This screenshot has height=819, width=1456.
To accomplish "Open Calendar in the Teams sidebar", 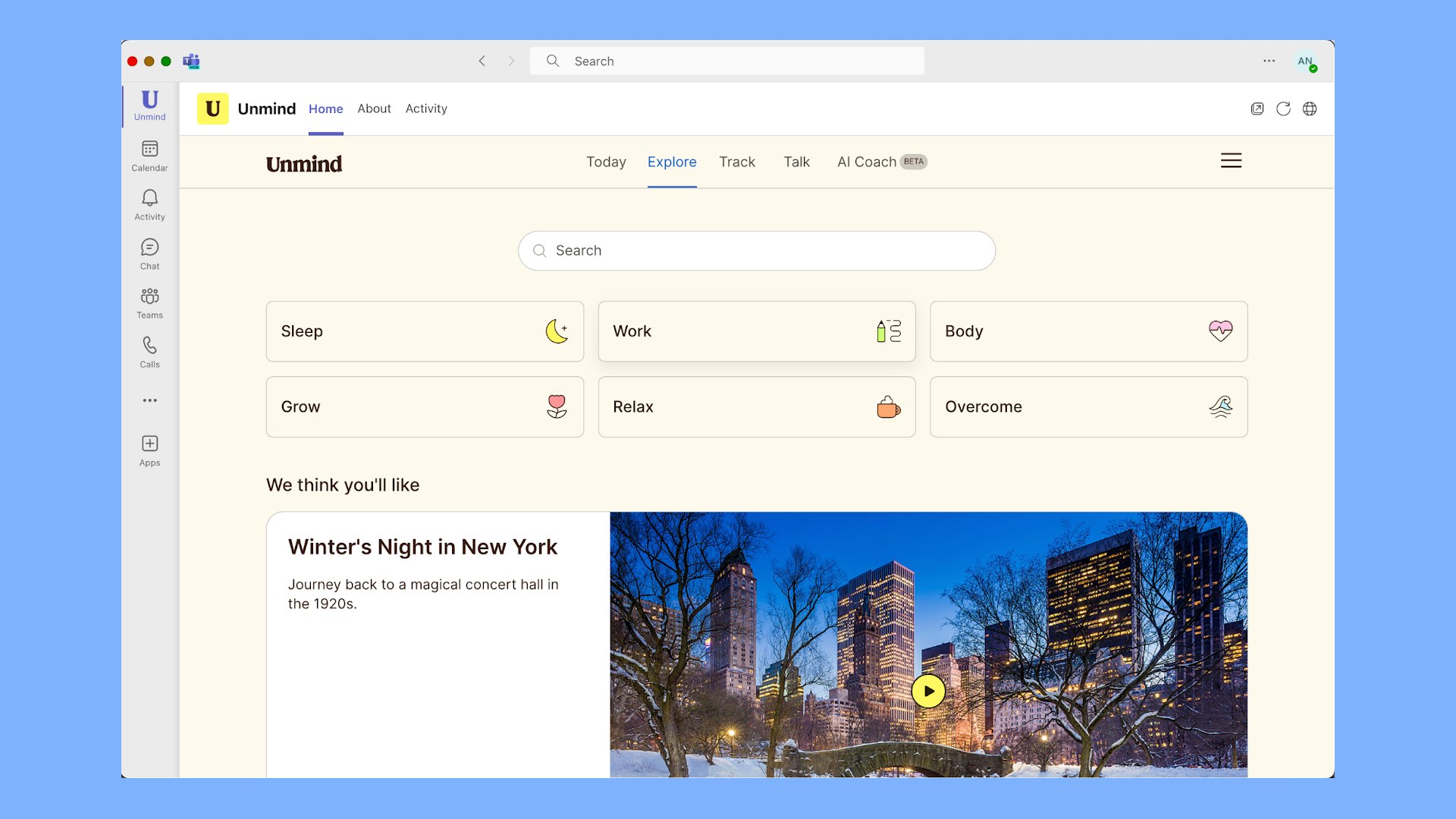I will coord(149,155).
